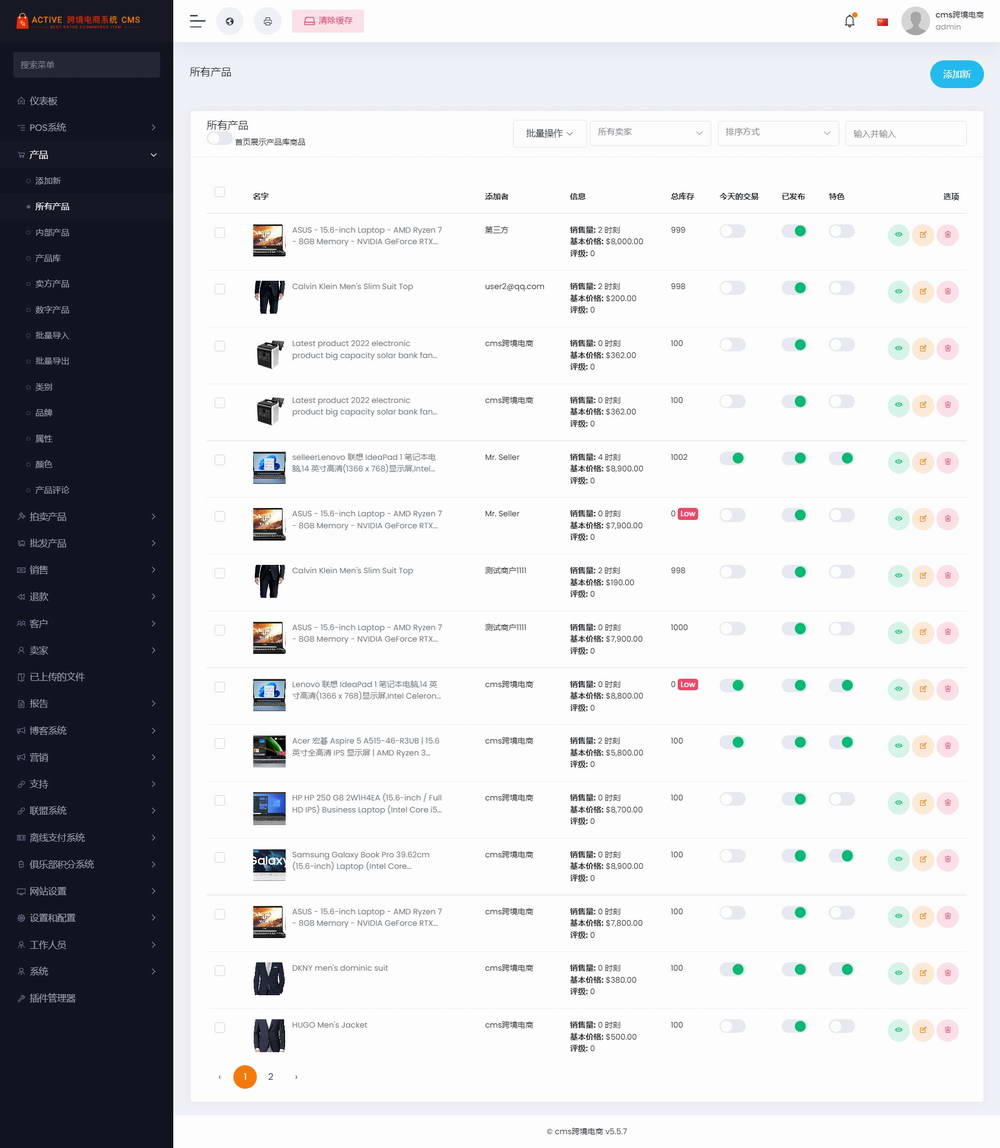
Task: Edit the HUGO Men's Jacket product
Action: [x=923, y=1030]
